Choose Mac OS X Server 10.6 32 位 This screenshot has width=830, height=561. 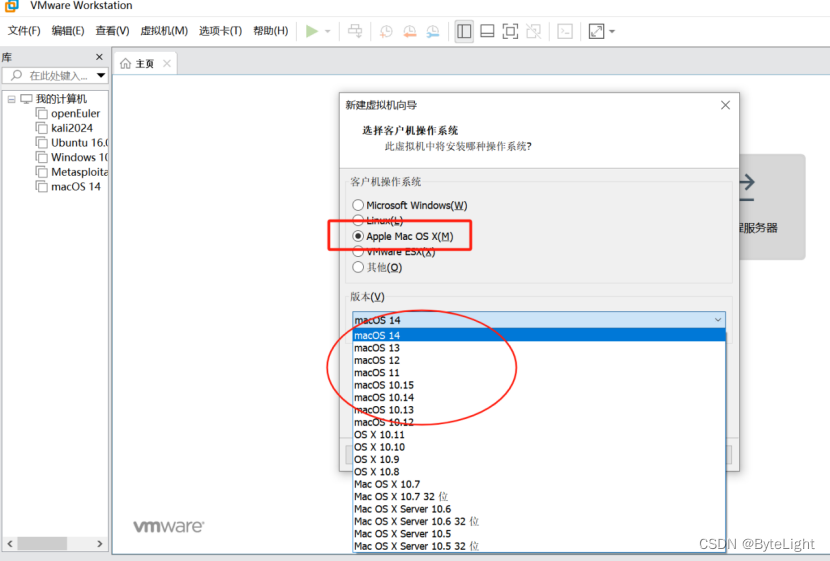click(x=539, y=521)
